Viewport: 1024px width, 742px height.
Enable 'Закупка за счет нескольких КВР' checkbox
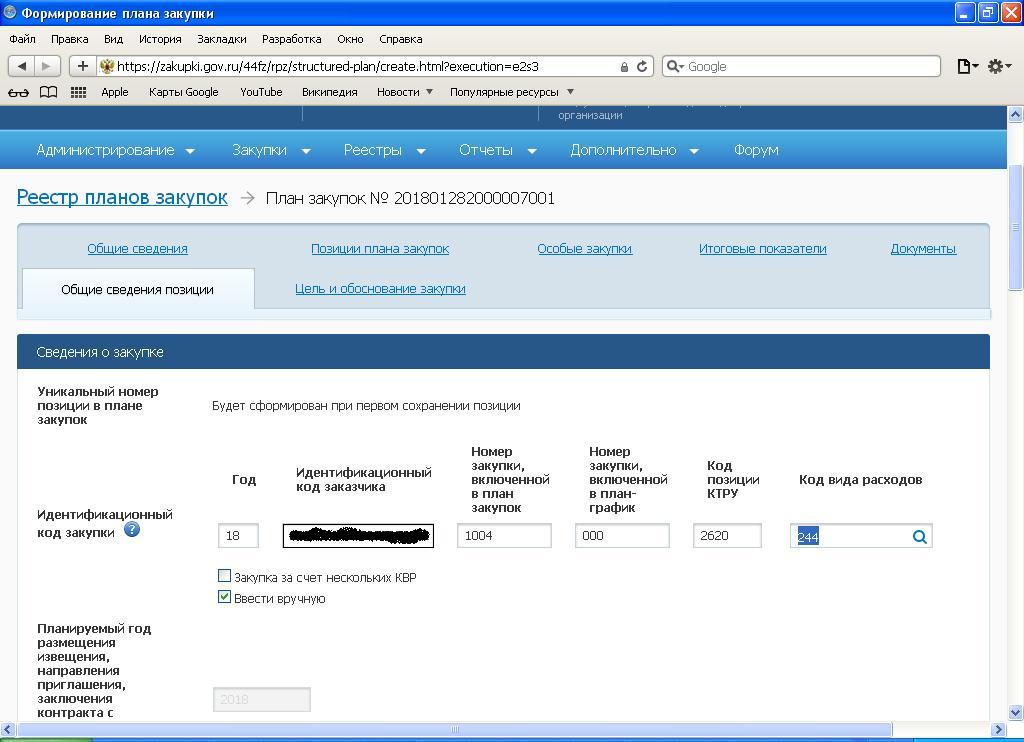[224, 576]
